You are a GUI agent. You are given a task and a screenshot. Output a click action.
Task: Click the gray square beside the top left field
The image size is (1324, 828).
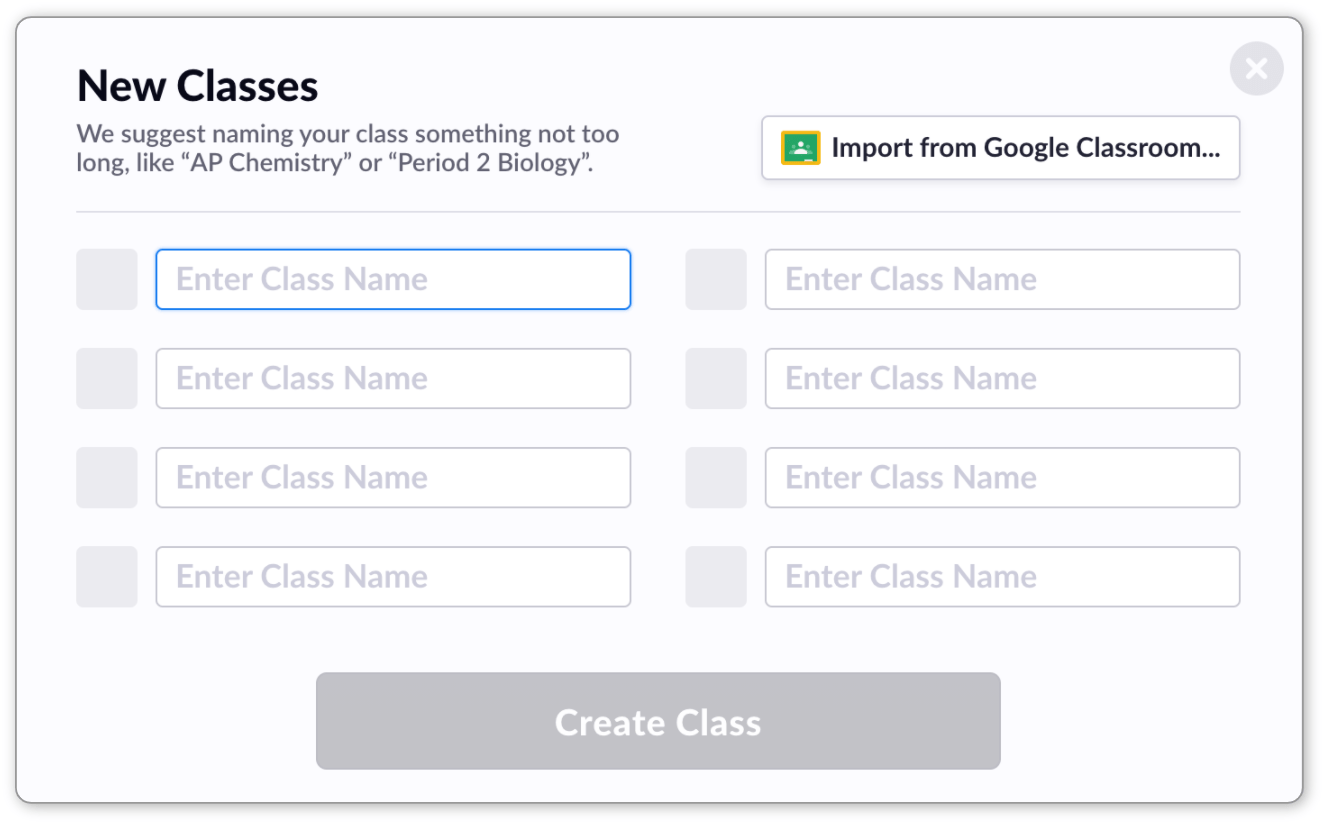[x=107, y=279]
